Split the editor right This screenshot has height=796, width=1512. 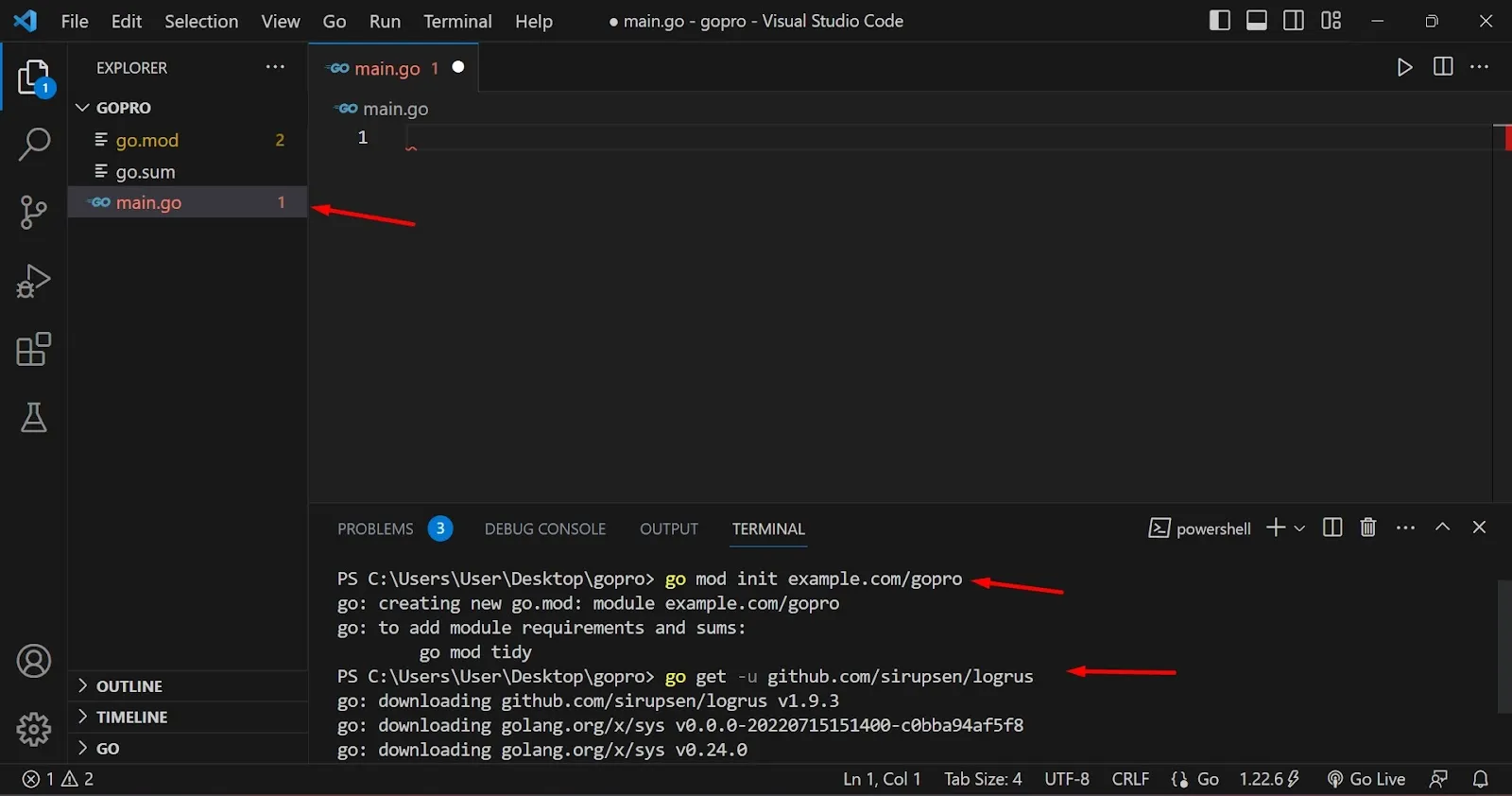click(1443, 67)
